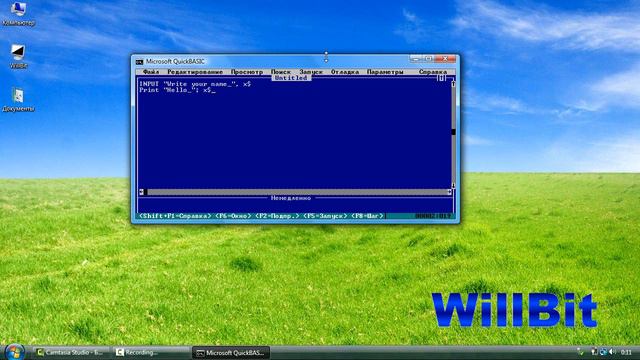Click the Microsoft QuickBAS... taskbar button
This screenshot has width=640, height=360.
[231, 352]
